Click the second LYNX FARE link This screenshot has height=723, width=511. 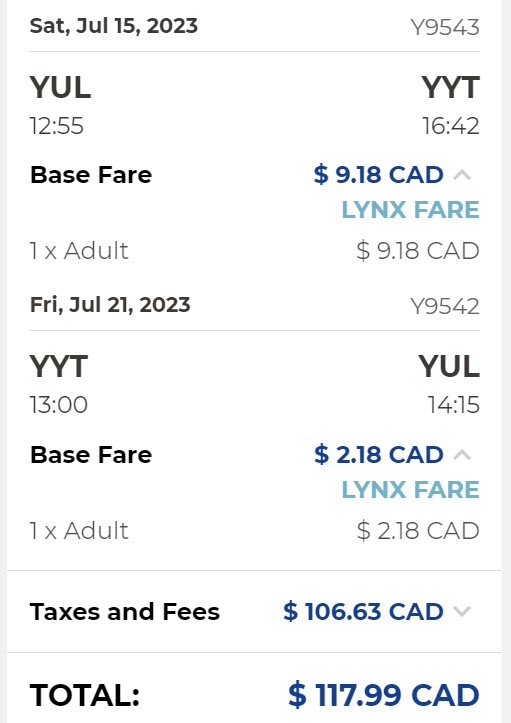tap(410, 490)
